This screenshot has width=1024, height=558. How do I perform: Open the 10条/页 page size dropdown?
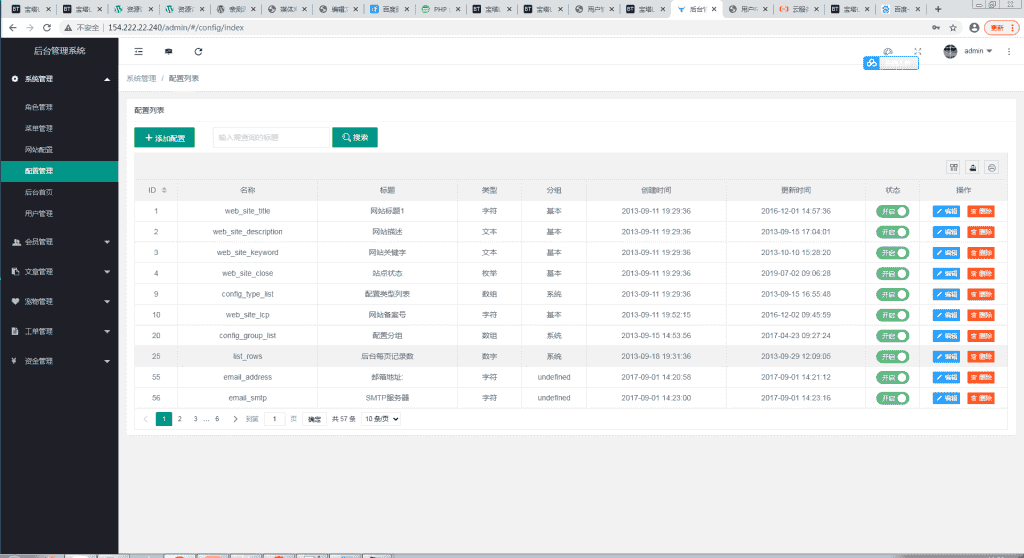pyautogui.click(x=381, y=419)
